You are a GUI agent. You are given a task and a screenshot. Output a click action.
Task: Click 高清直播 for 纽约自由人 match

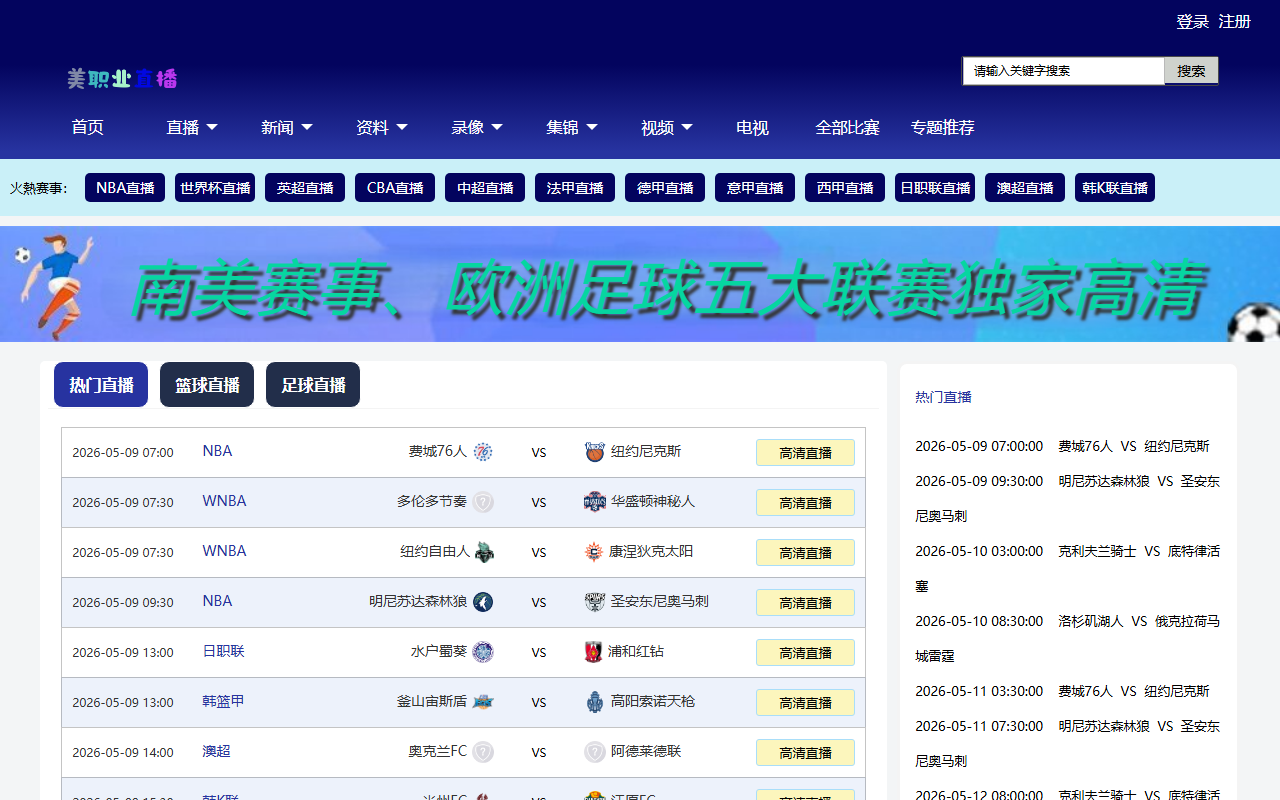tap(805, 553)
